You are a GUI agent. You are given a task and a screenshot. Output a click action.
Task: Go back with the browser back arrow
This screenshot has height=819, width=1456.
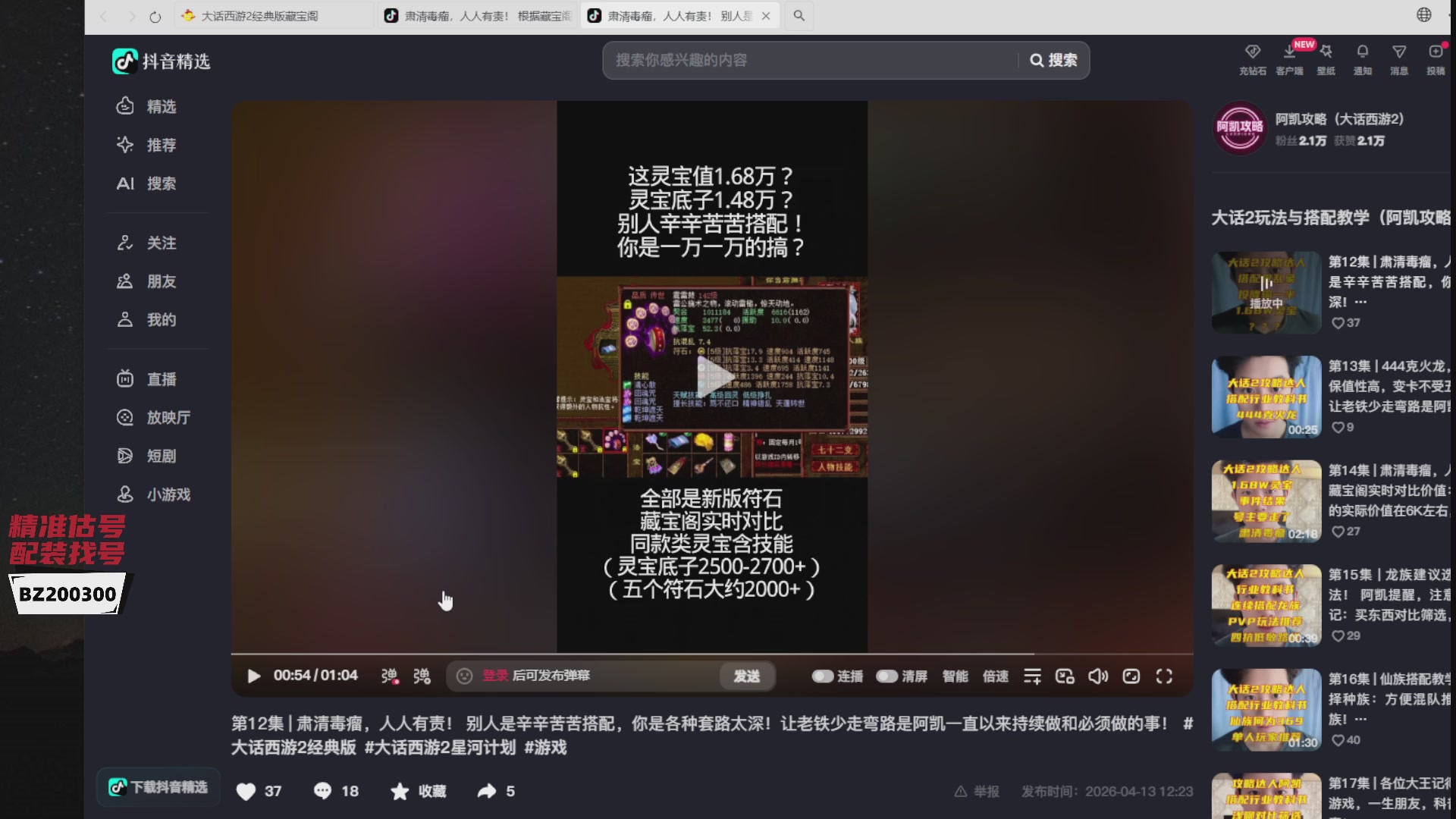[x=104, y=16]
